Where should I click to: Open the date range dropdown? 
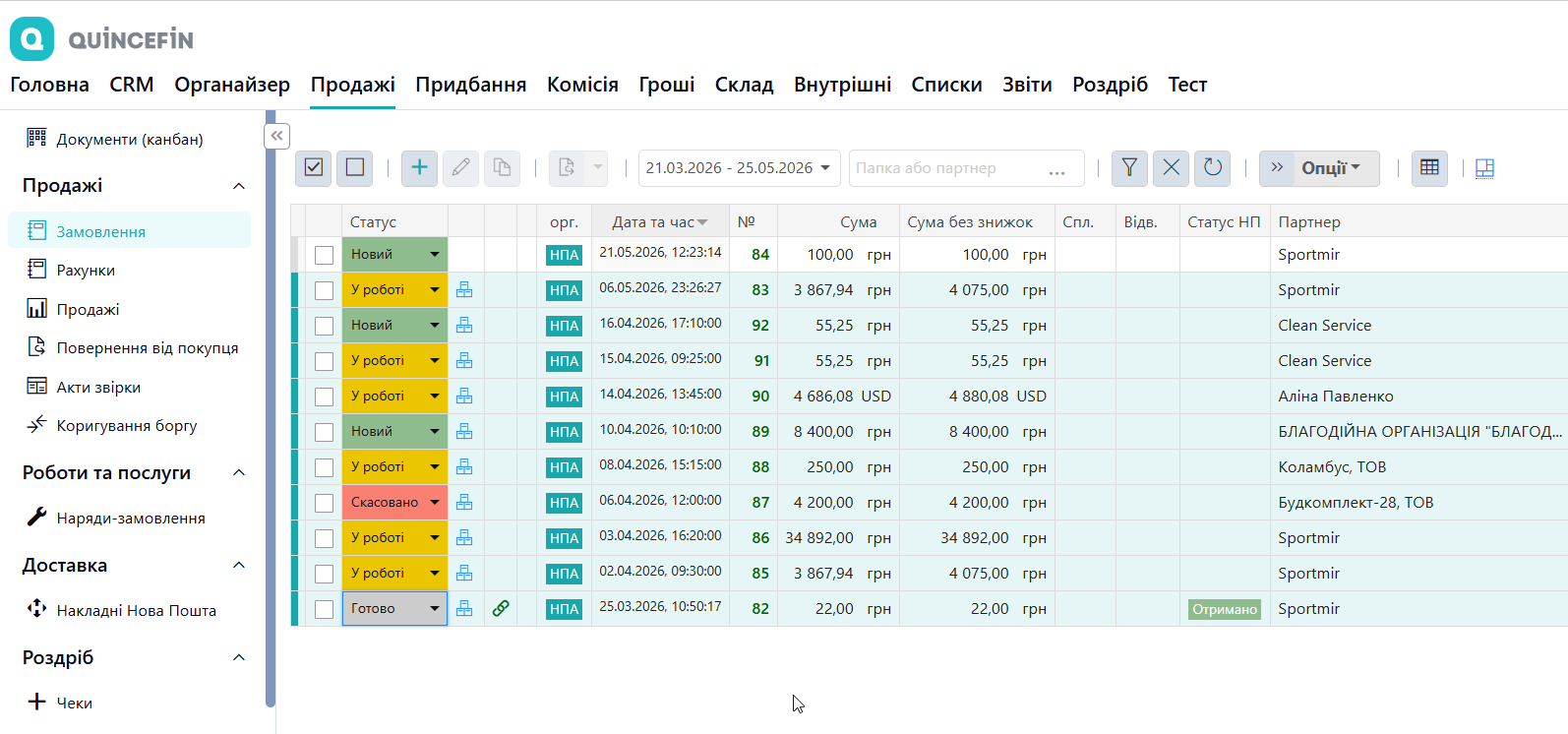pos(739,168)
